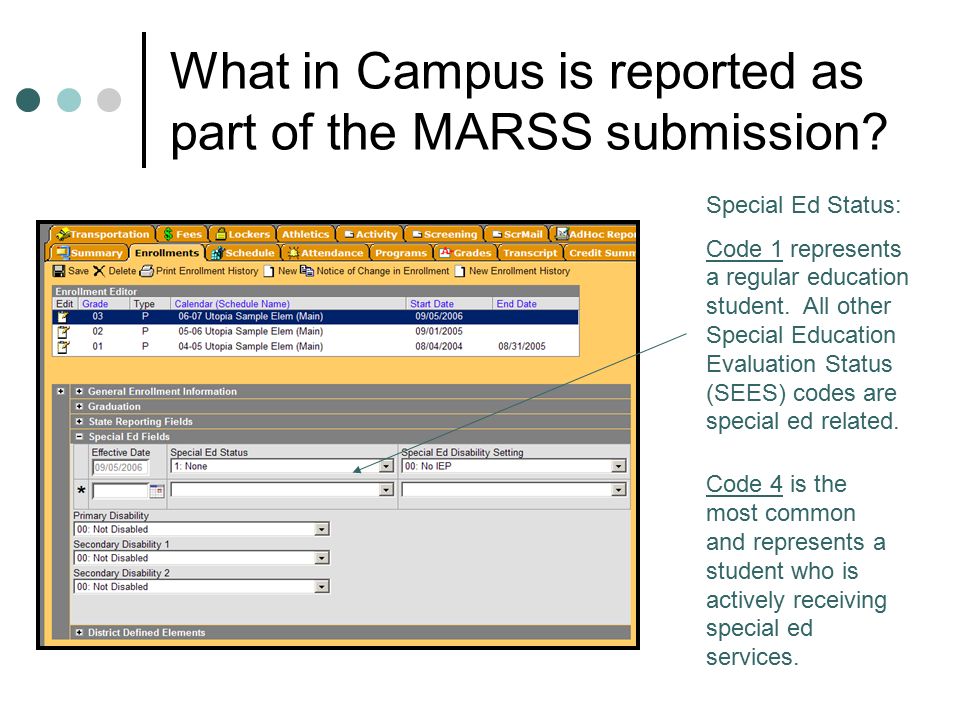Click the Delete X icon

(99, 271)
